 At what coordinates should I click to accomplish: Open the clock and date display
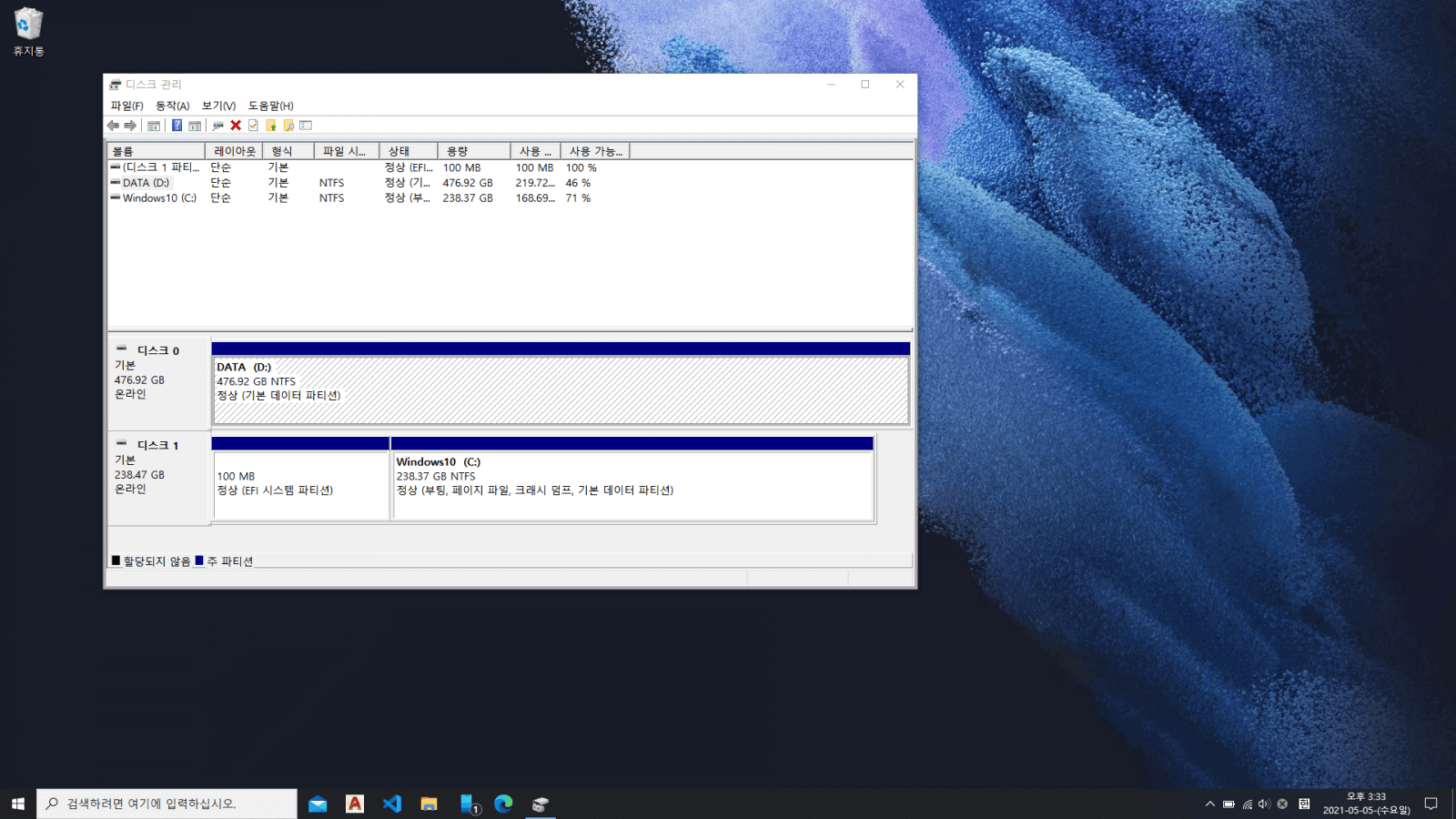point(1366,804)
